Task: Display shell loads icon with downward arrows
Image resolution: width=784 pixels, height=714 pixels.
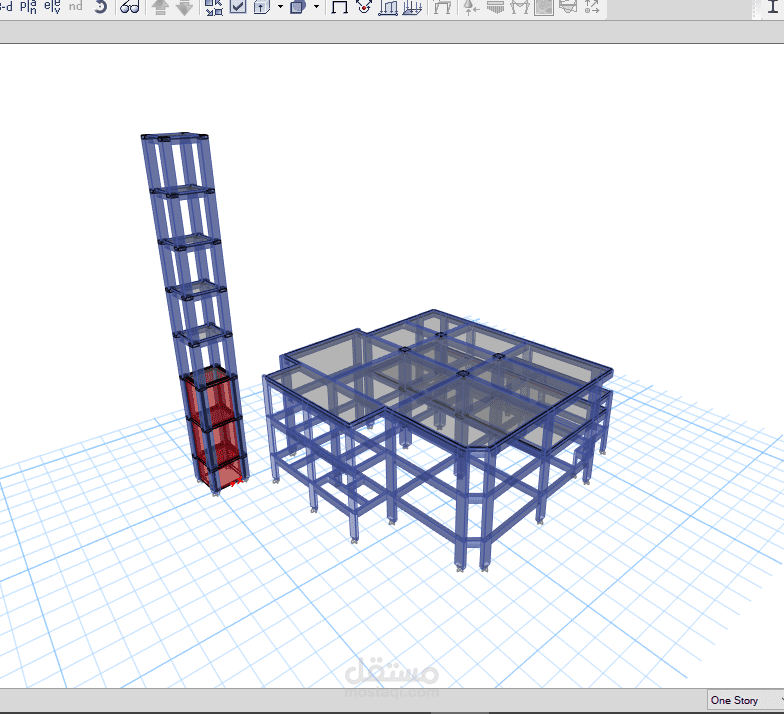Action: point(412,7)
